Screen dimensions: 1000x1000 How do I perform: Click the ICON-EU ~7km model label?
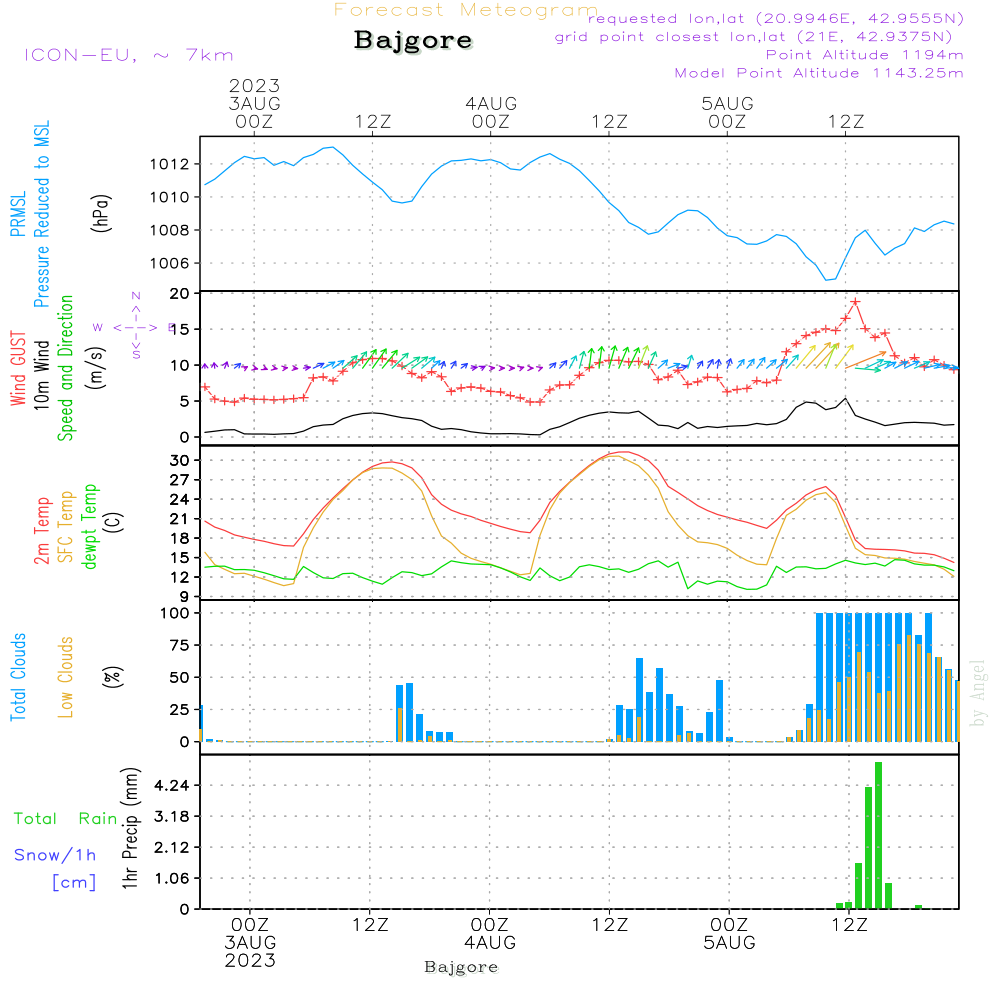[128, 55]
